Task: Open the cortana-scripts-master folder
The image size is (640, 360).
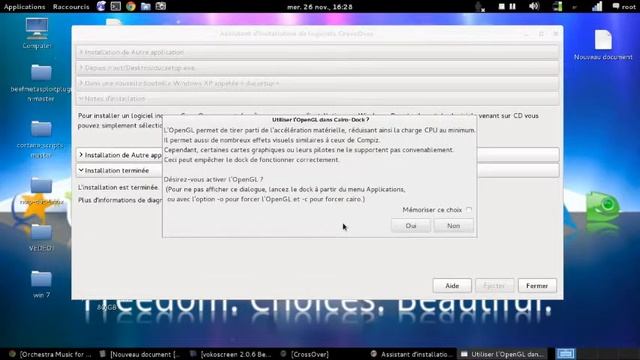Action: [41, 139]
